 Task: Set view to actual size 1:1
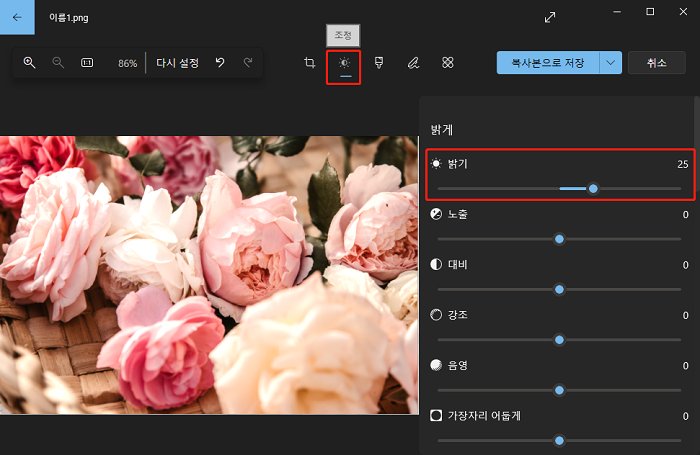(x=87, y=63)
